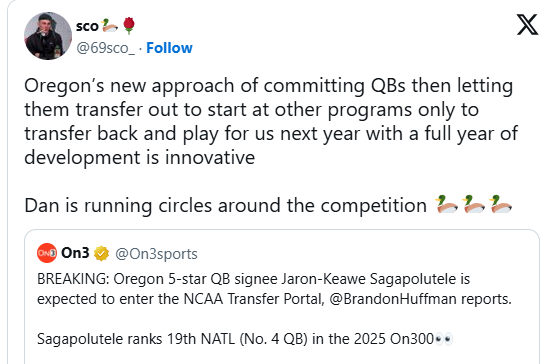Open the @69sco_ handle

click(x=105, y=48)
